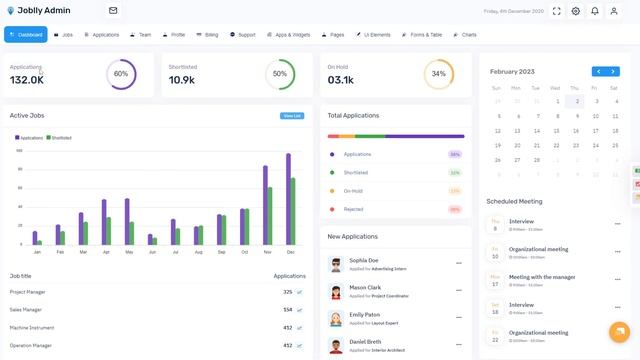Click the February 2023 calendar title
640x360 pixels.
512,71
